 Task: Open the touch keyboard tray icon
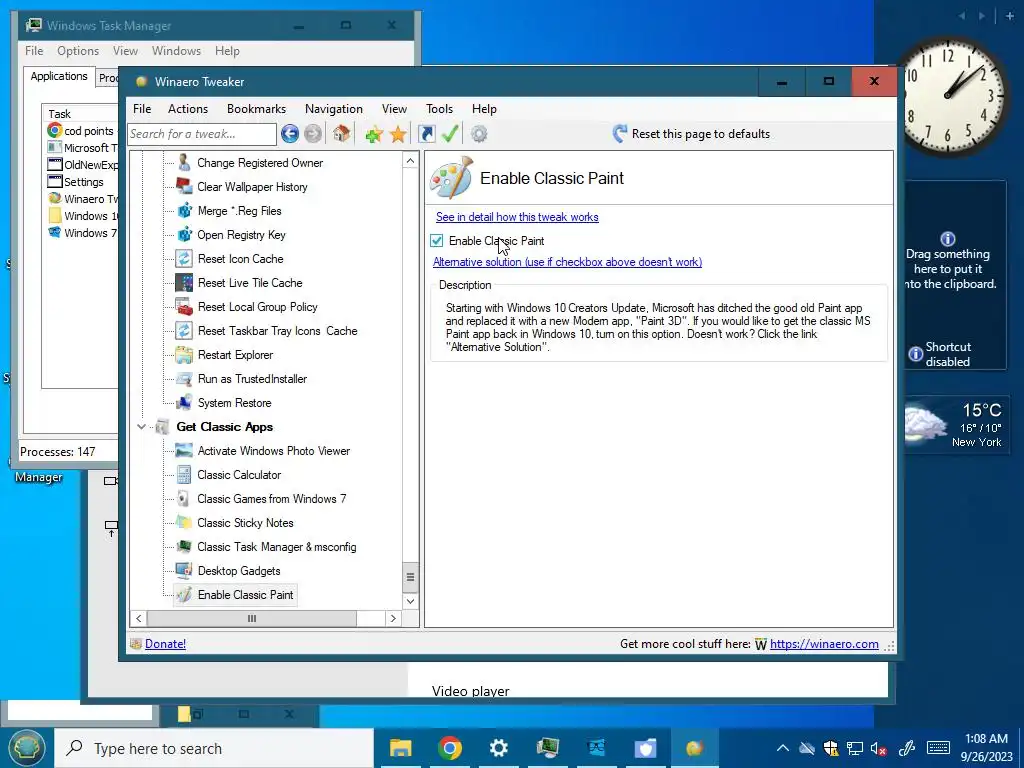click(938, 748)
